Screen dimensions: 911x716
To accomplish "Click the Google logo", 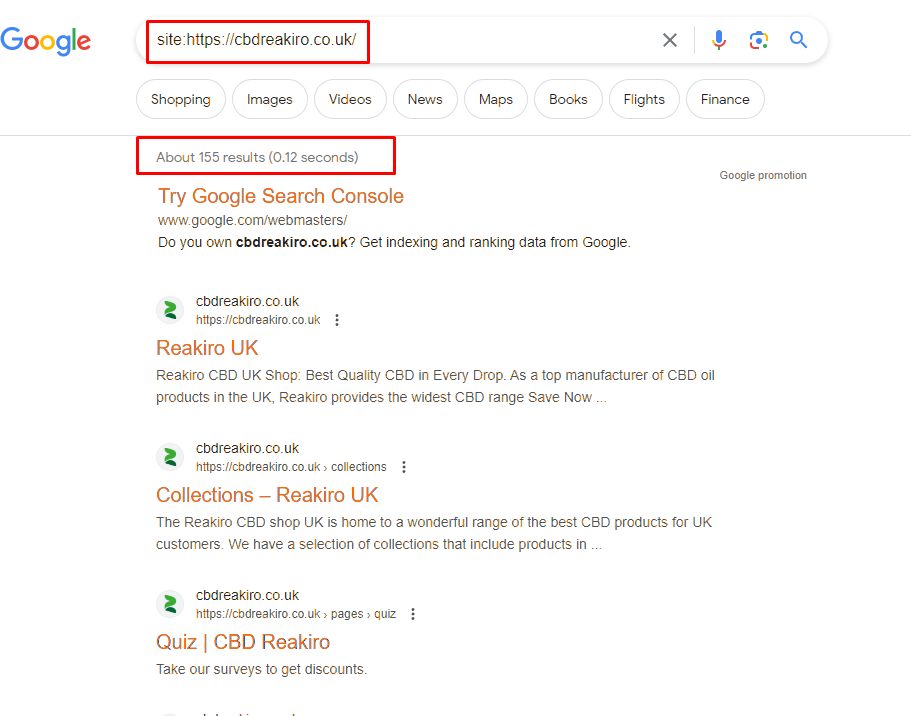I will [45, 41].
